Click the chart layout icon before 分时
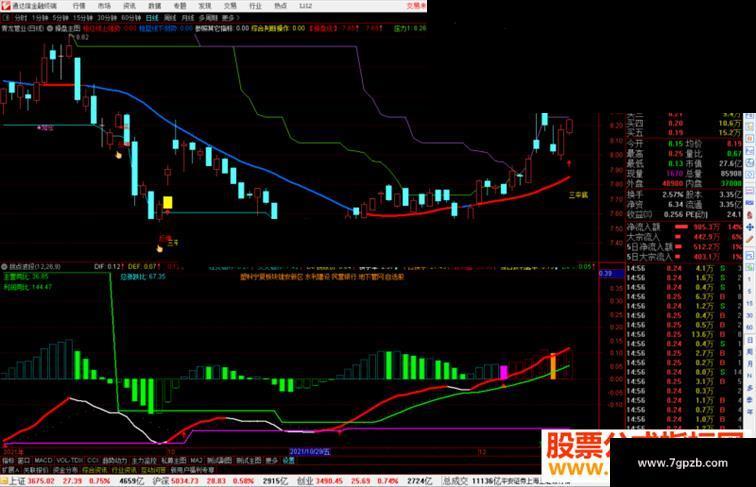 [6, 18]
